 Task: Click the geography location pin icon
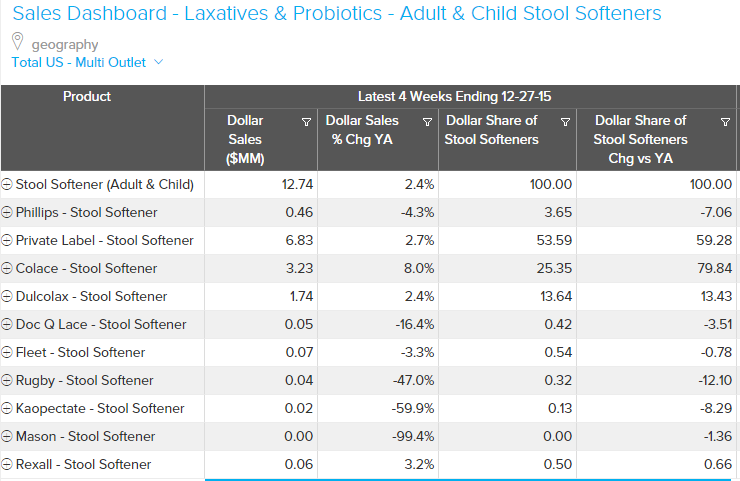(x=18, y=42)
